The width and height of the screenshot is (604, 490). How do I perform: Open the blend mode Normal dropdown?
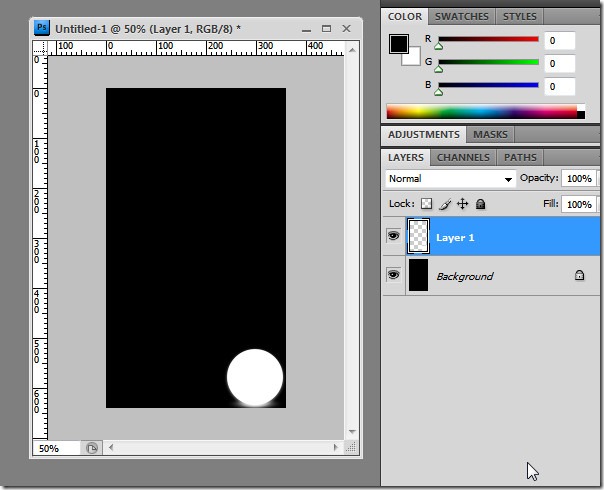point(450,179)
